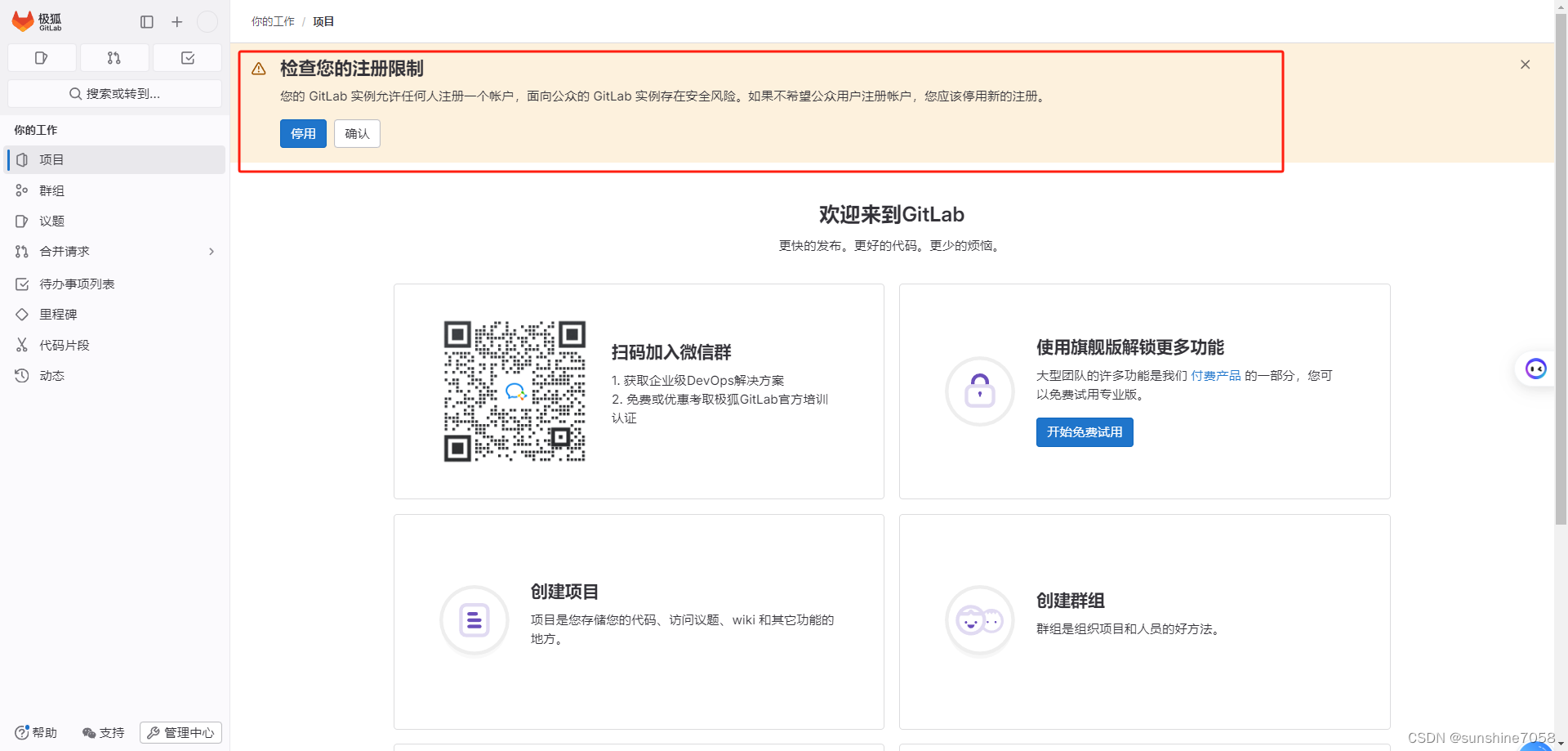Viewport: 1568px width, 751px height.
Task: Click the 开始免费试用 button
Action: pos(1085,432)
